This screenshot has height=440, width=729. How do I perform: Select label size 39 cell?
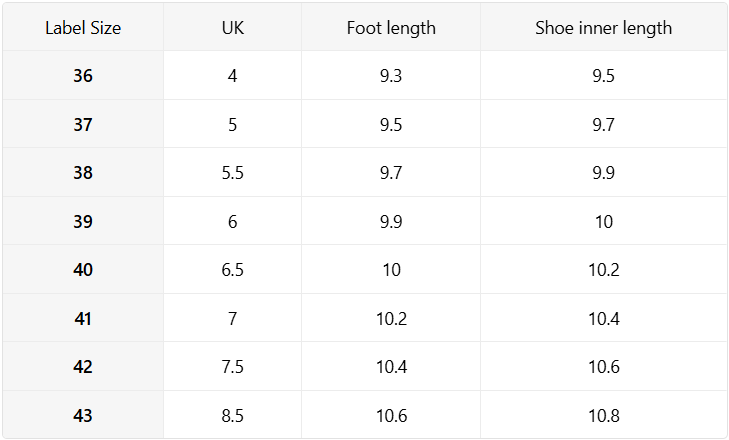click(x=83, y=222)
